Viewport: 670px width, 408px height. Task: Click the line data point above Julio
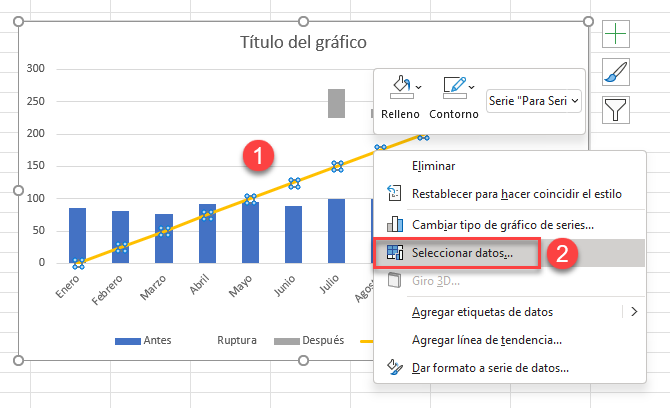click(337, 166)
